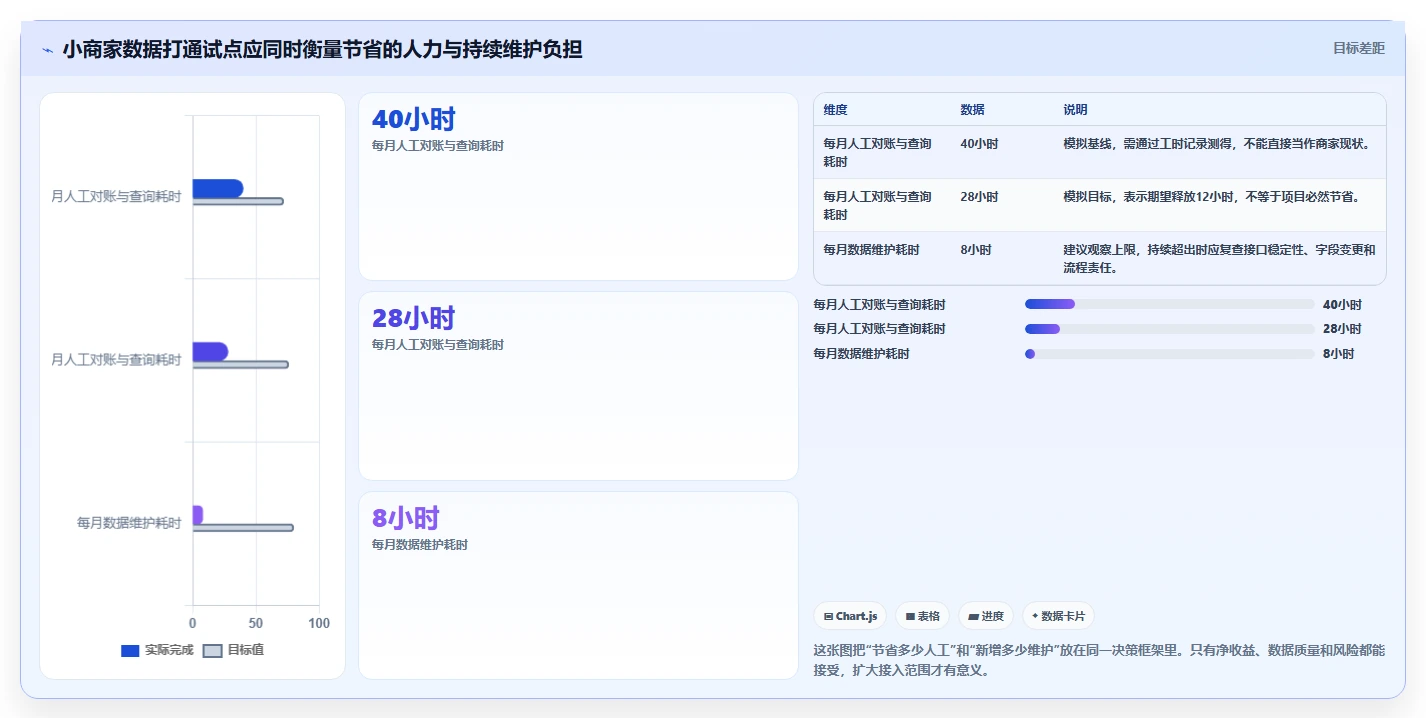
Task: Toggle the 目标值 series in the chart legend
Action: 234,650
